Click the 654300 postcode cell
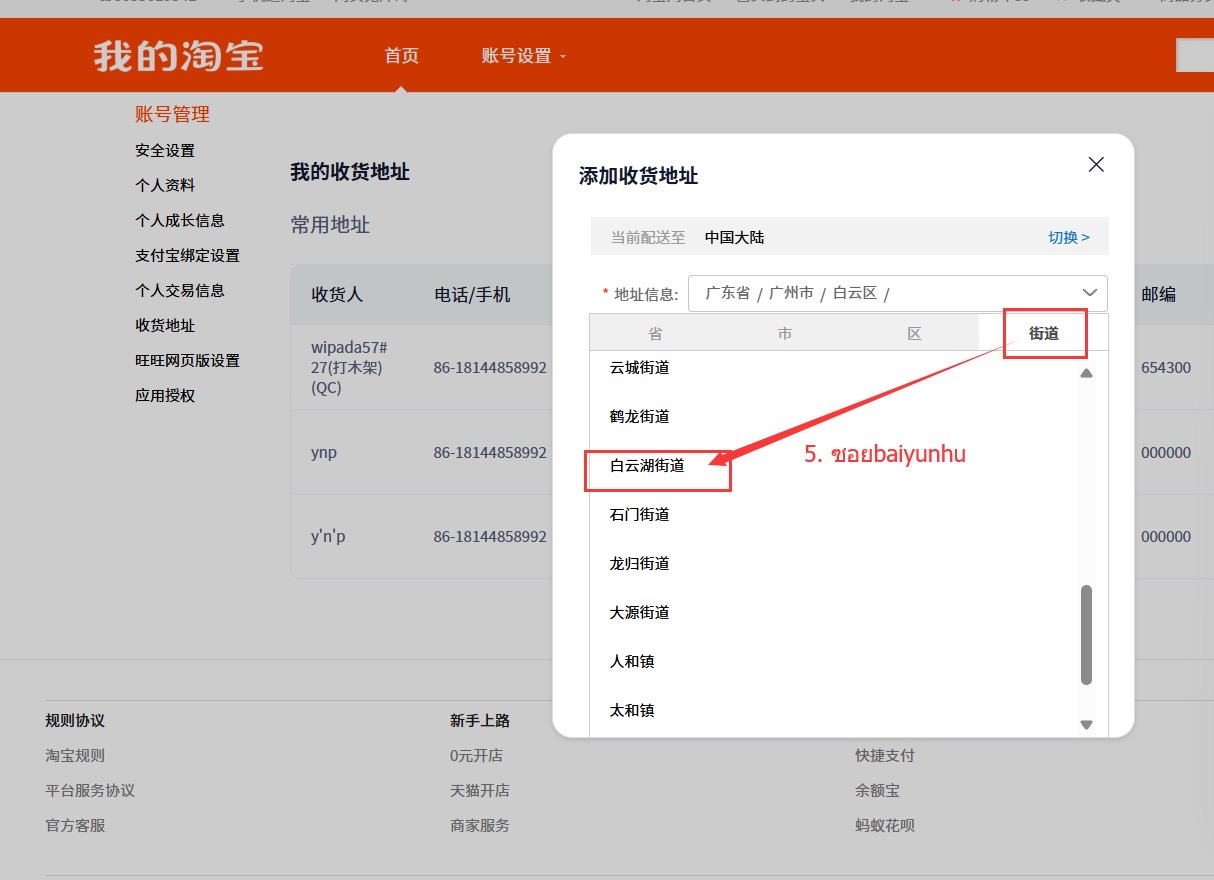 tap(1166, 368)
